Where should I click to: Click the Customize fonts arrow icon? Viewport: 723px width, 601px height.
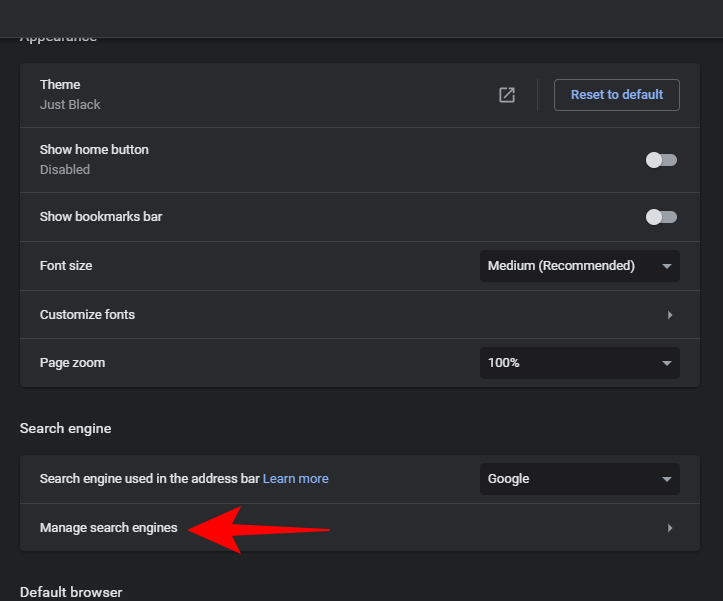click(x=669, y=315)
